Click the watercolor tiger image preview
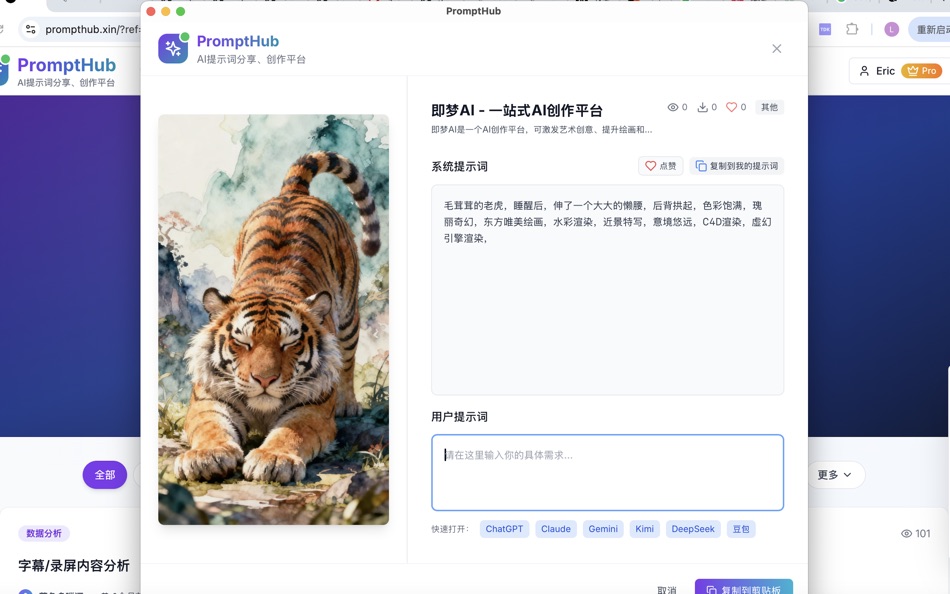Image resolution: width=950 pixels, height=594 pixels. (273, 320)
